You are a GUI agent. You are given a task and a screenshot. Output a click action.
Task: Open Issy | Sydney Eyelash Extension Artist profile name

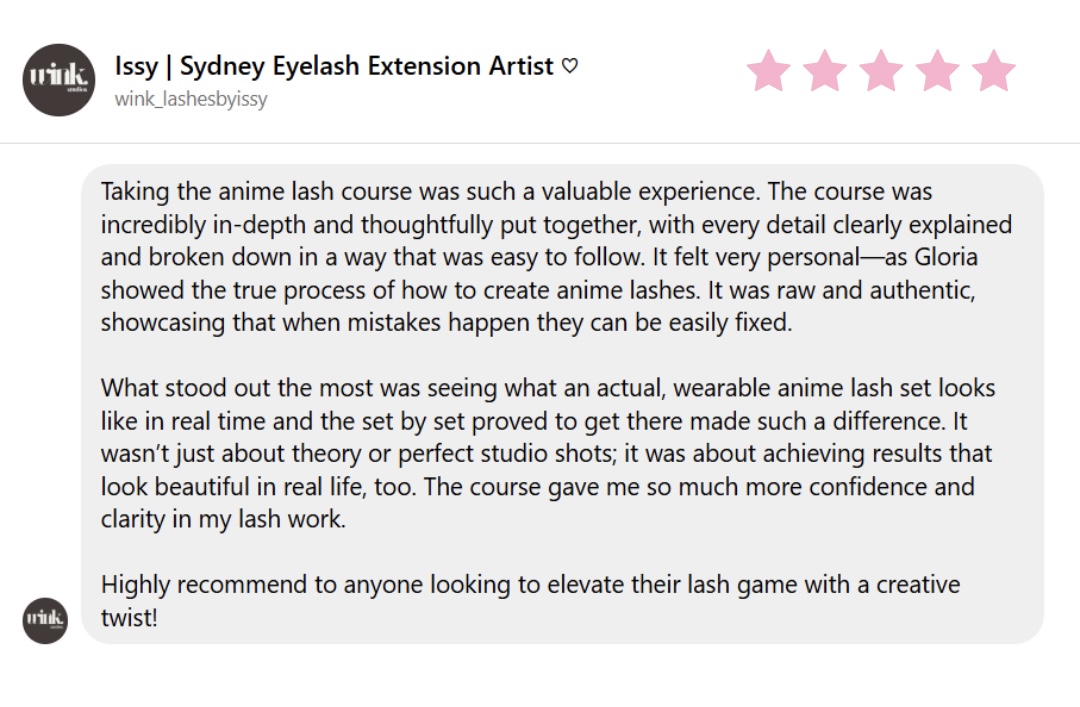point(334,67)
